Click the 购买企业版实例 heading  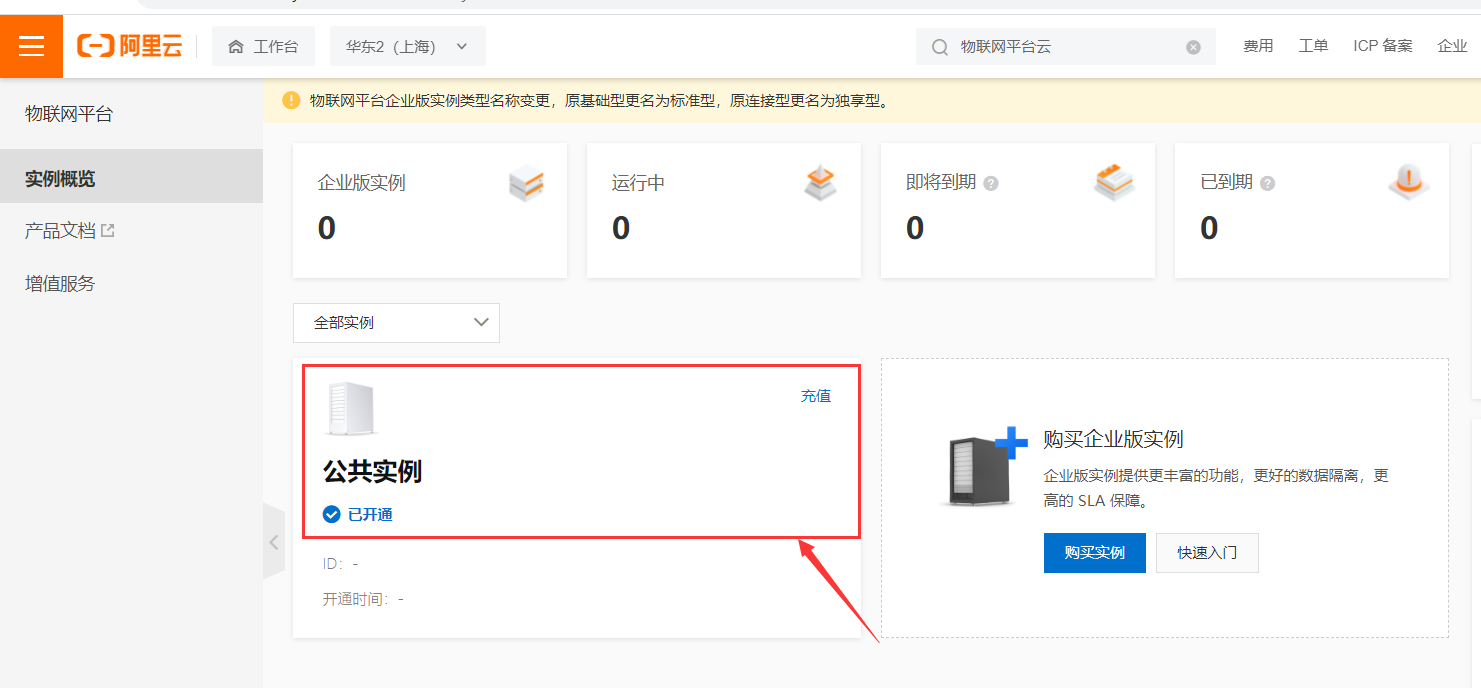pos(1113,439)
